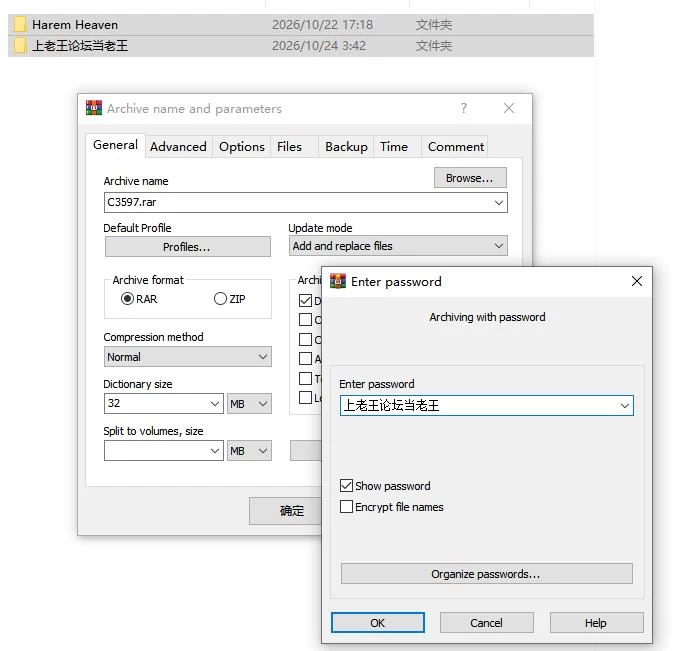
Task: Select the Harem Heaven folder row name
Action: click(x=75, y=25)
